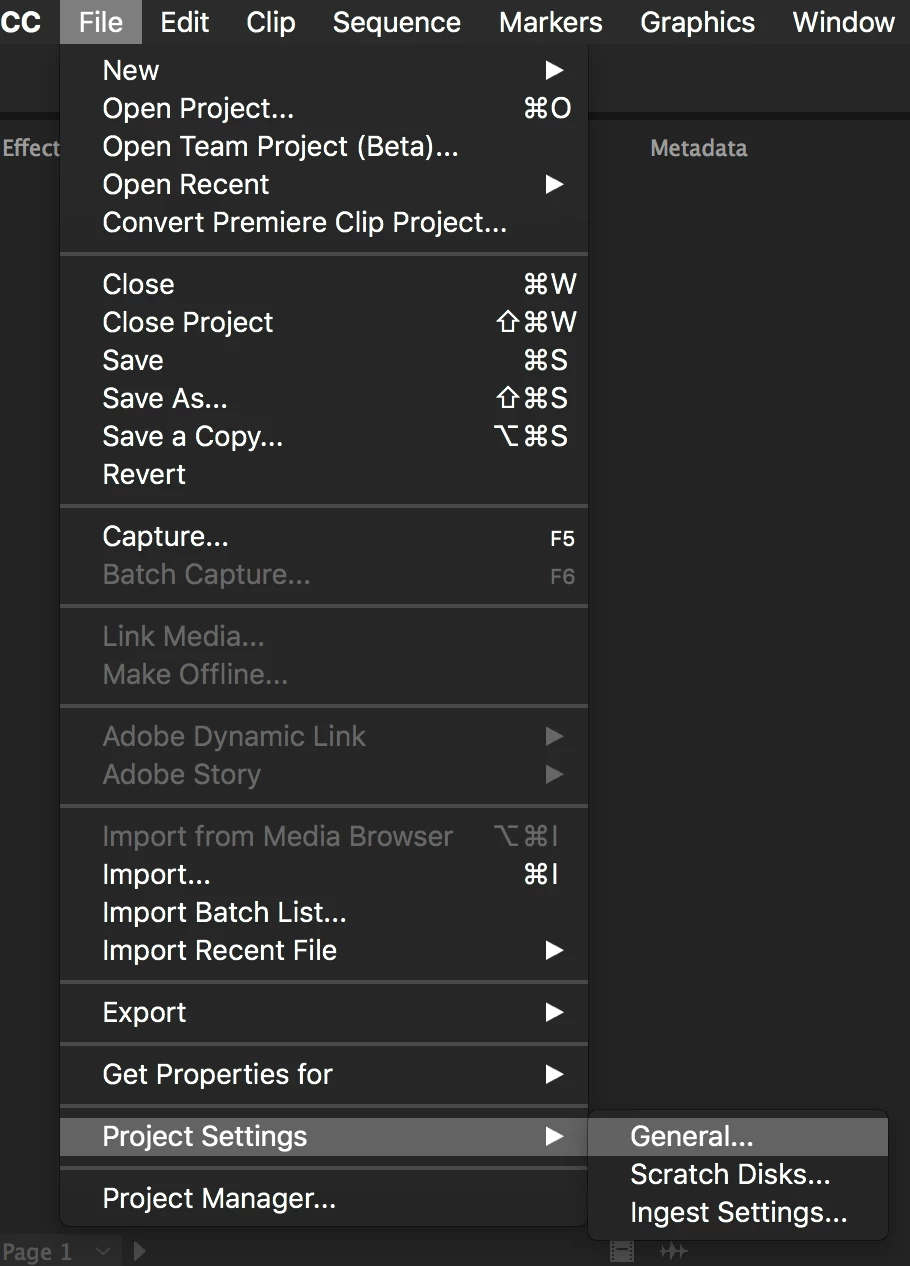Choose Open Team Project (Beta)...
Viewport: 910px width, 1266px height.
click(x=324, y=146)
